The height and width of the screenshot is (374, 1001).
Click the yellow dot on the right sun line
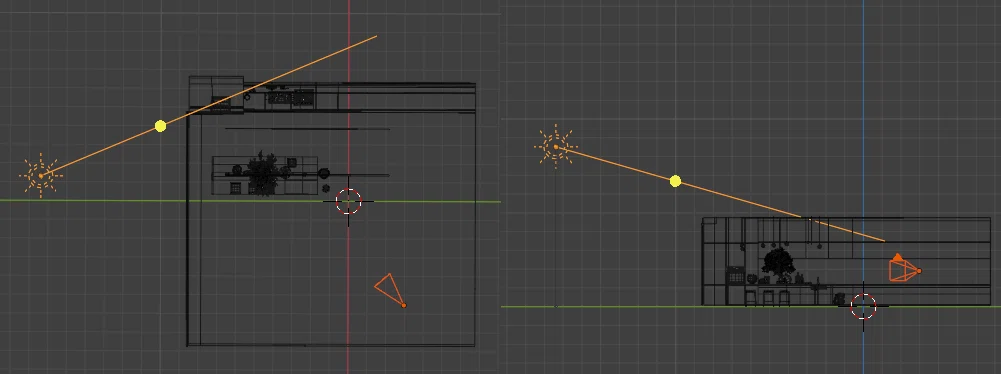pyautogui.click(x=675, y=181)
